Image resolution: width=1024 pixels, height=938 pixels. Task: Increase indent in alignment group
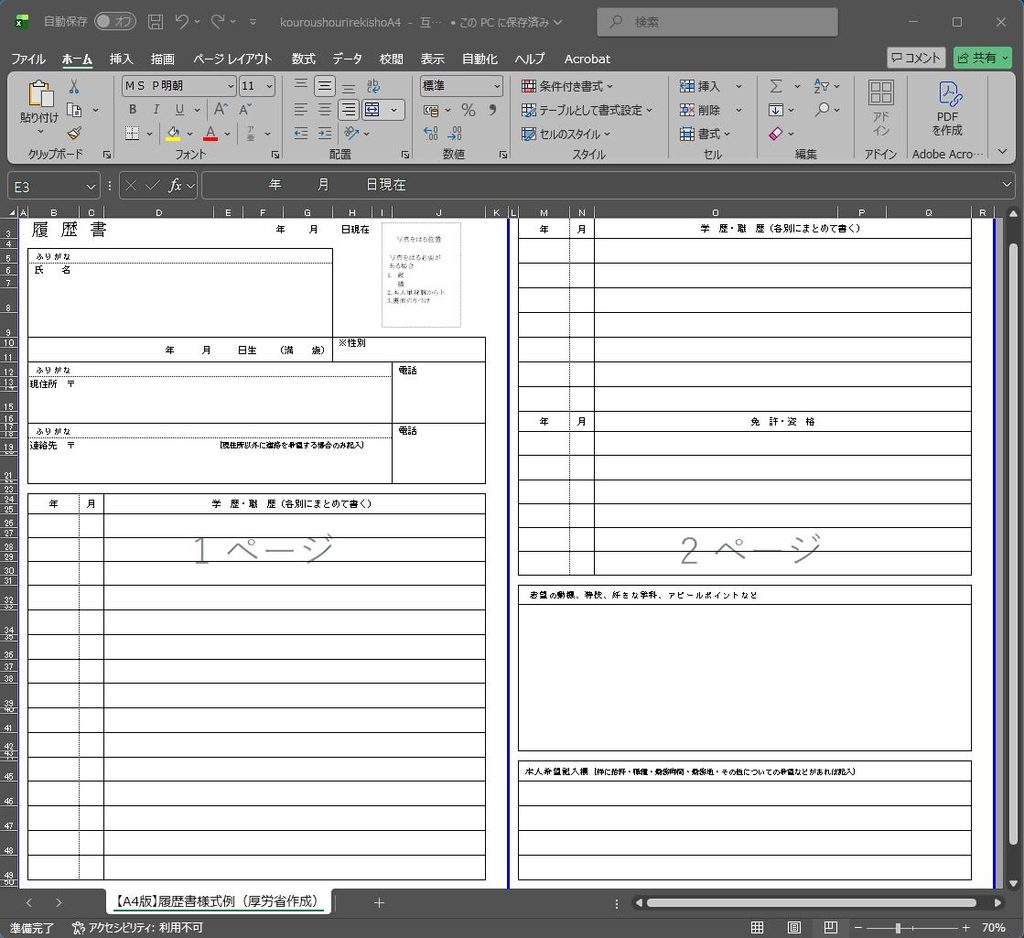[x=325, y=133]
